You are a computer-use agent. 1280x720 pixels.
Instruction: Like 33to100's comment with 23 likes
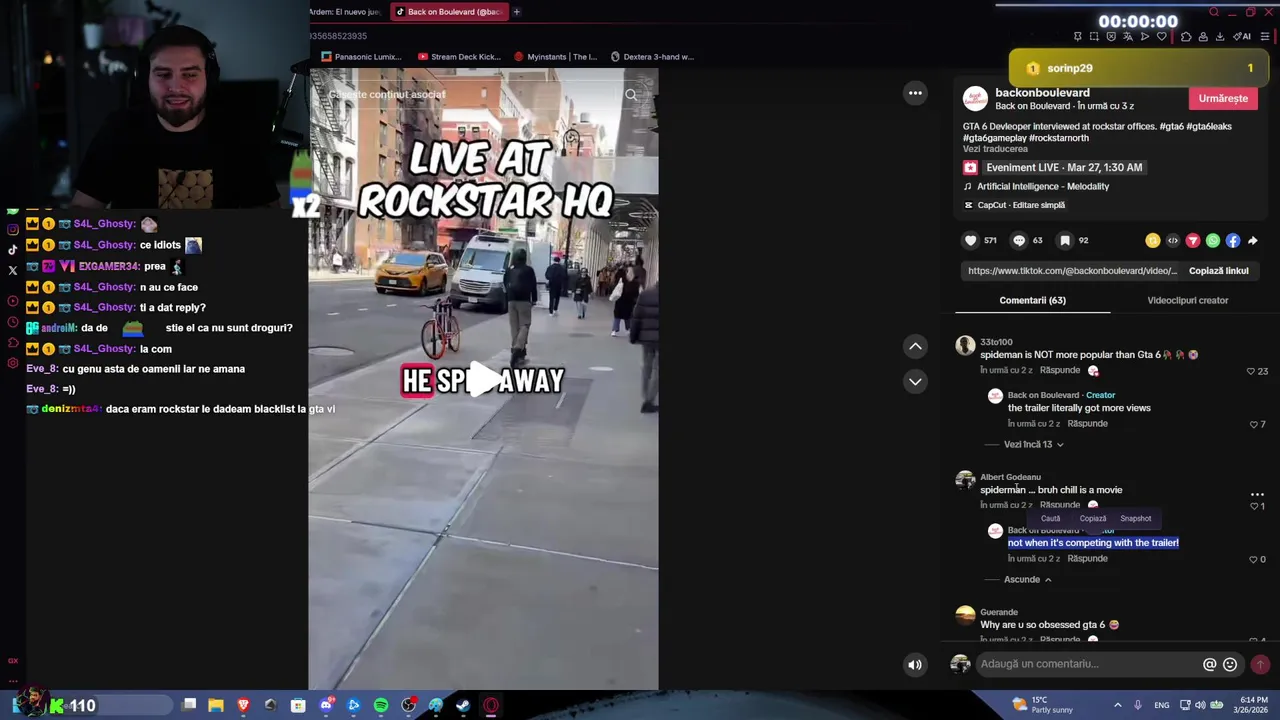pos(1251,371)
